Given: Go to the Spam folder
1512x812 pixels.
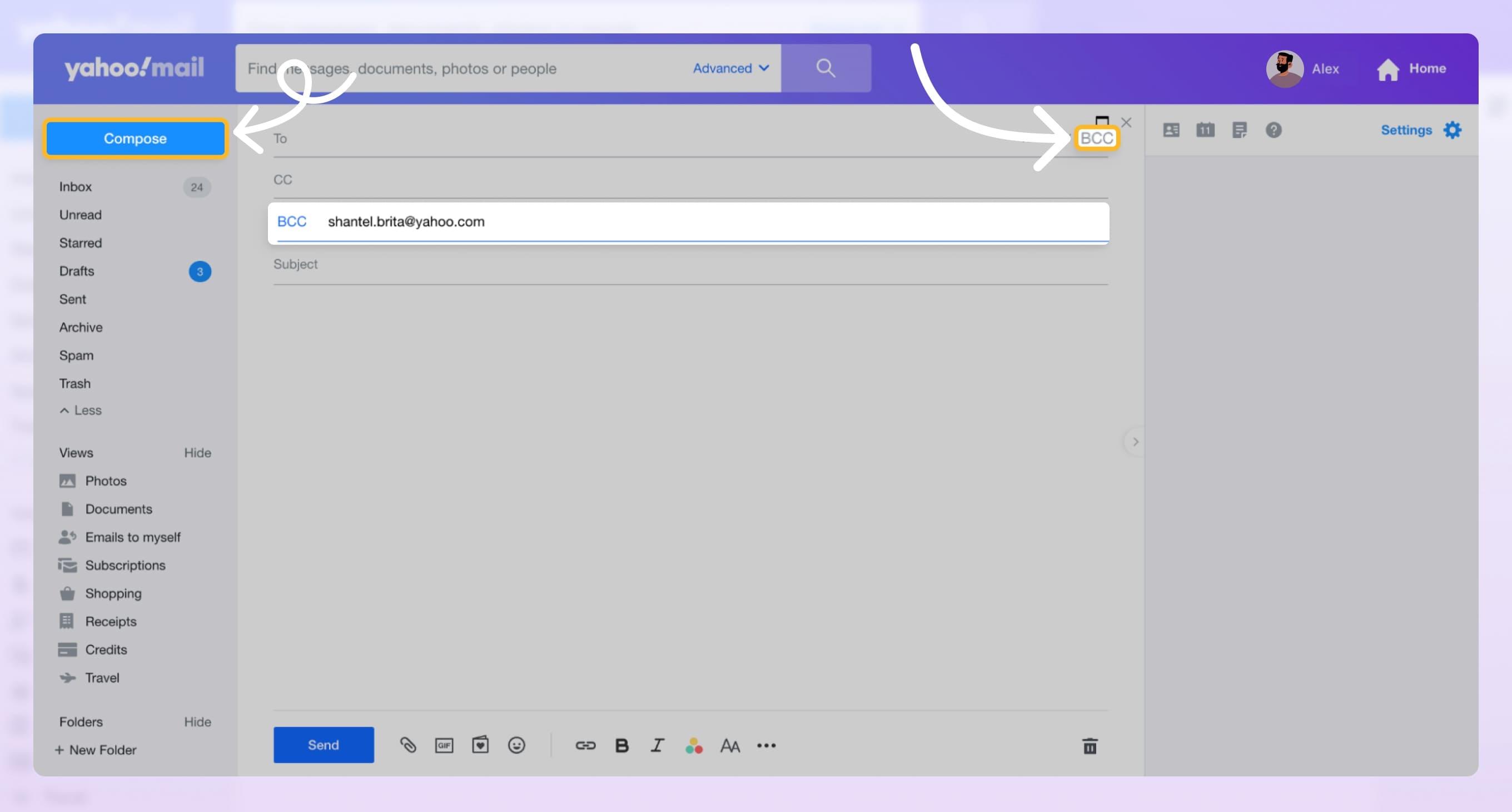Looking at the screenshot, I should 76,355.
